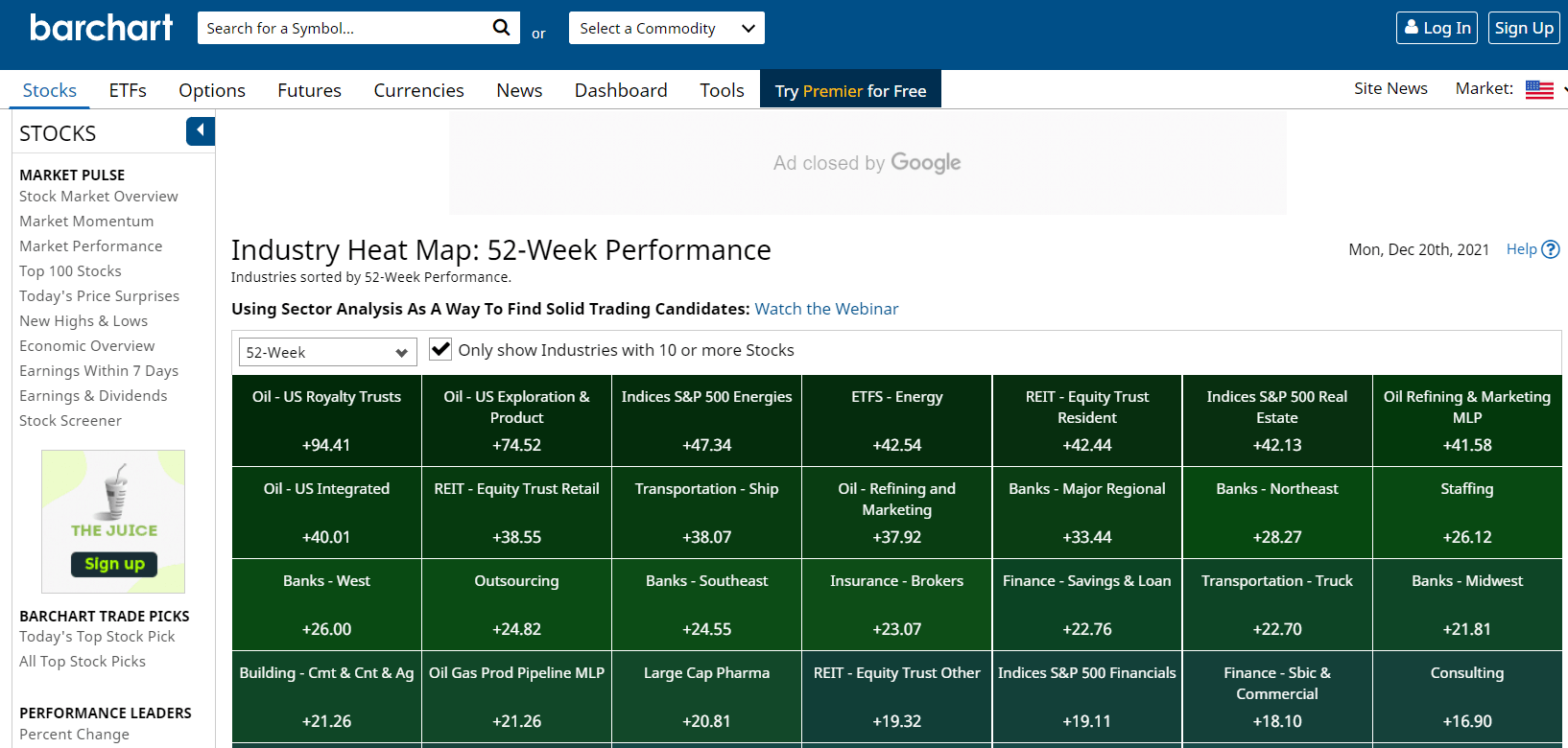The height and width of the screenshot is (748, 1568).
Task: Click the Log In button
Action: pyautogui.click(x=1437, y=28)
